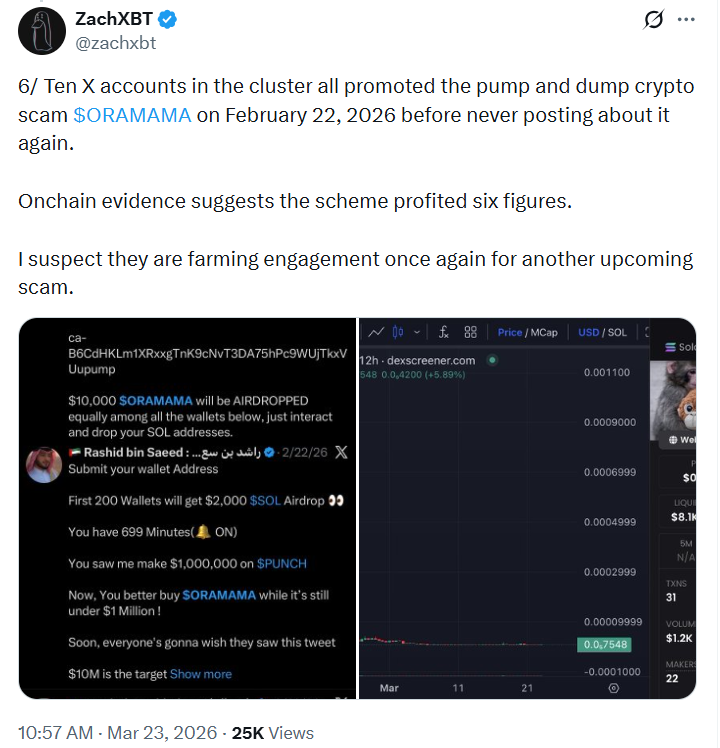Viewport: 720px width, 748px height.
Task: Open the @zachxbt handle link
Action: coord(116,43)
